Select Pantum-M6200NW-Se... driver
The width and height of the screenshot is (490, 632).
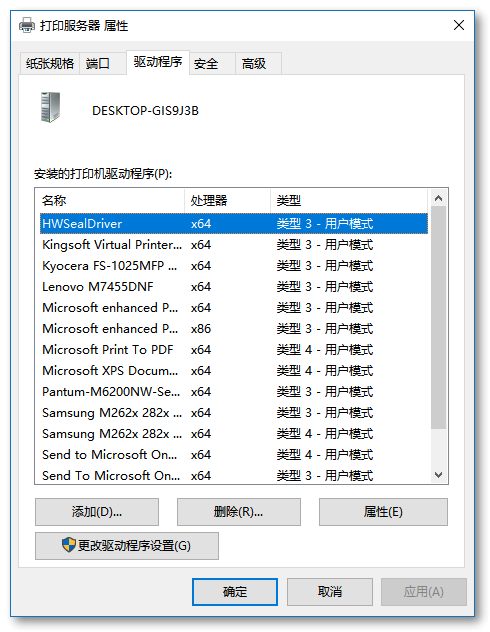click(234, 391)
